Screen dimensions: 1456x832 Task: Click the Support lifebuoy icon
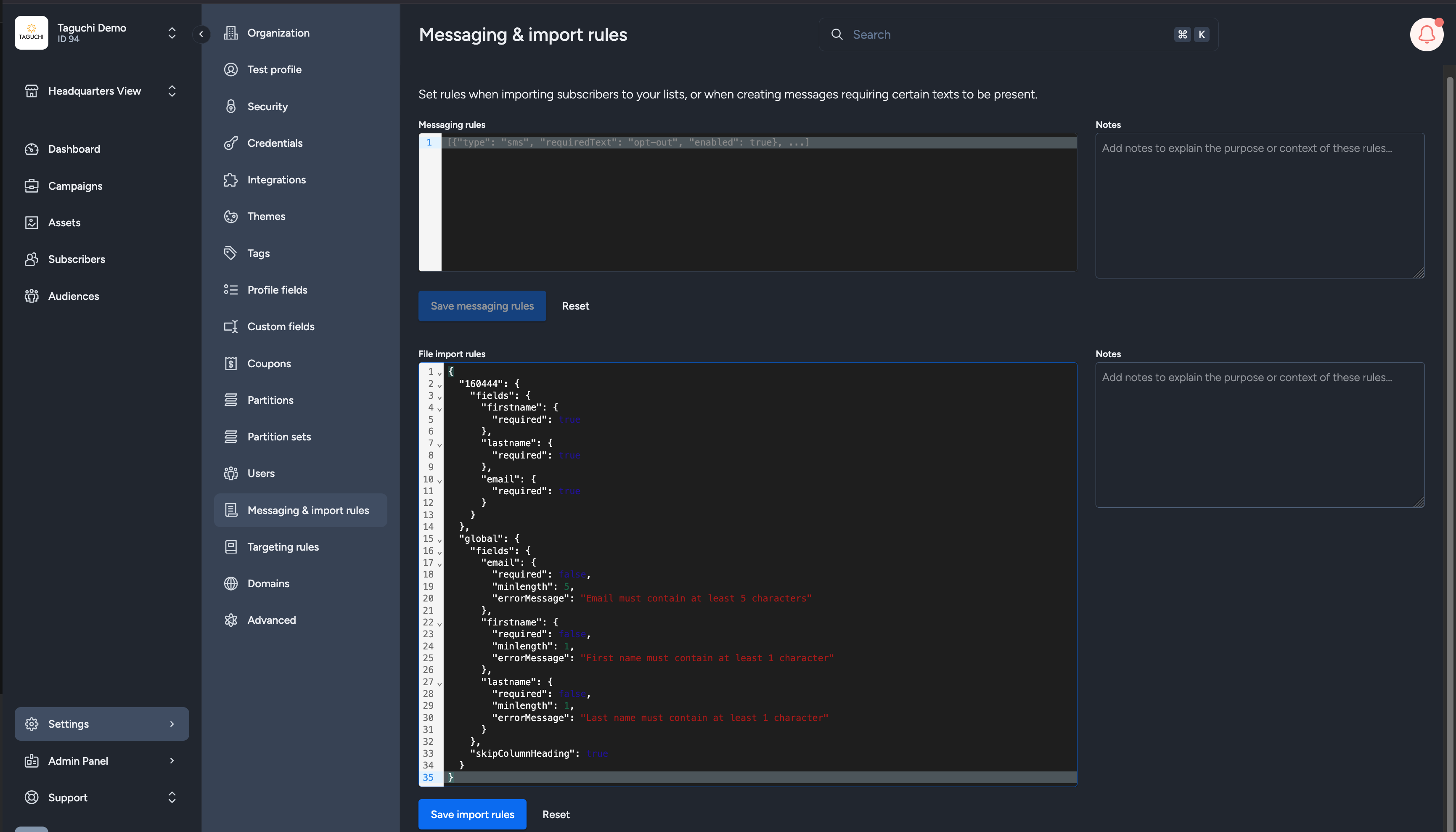click(32, 797)
